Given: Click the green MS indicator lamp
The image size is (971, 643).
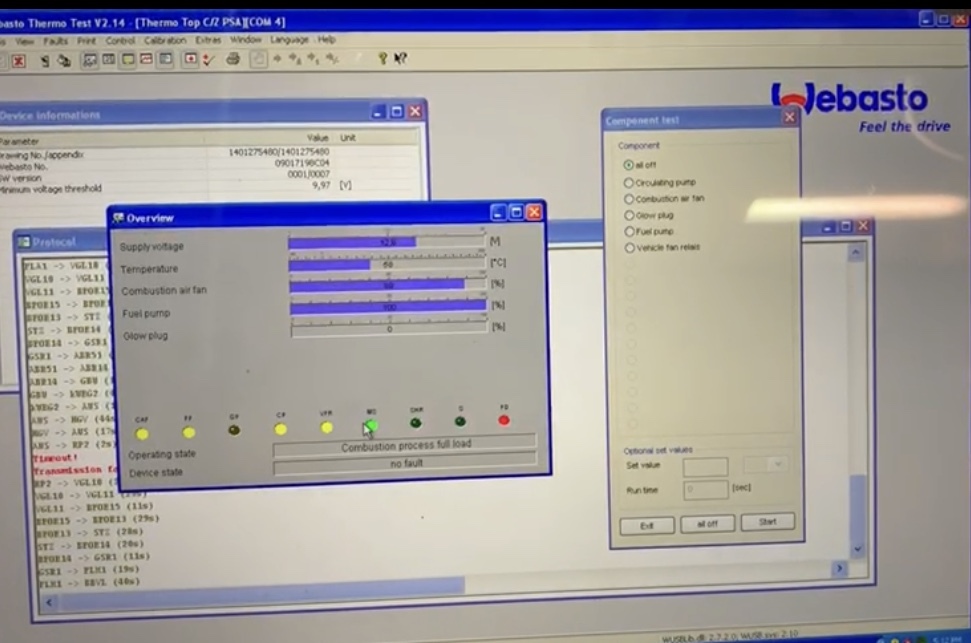Looking at the screenshot, I should coord(372,425).
